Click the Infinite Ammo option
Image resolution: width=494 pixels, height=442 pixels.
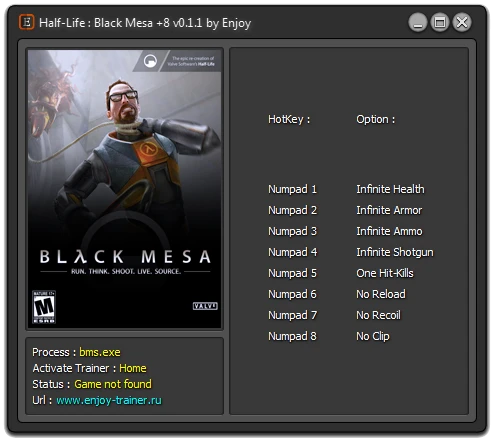pyautogui.click(x=389, y=231)
